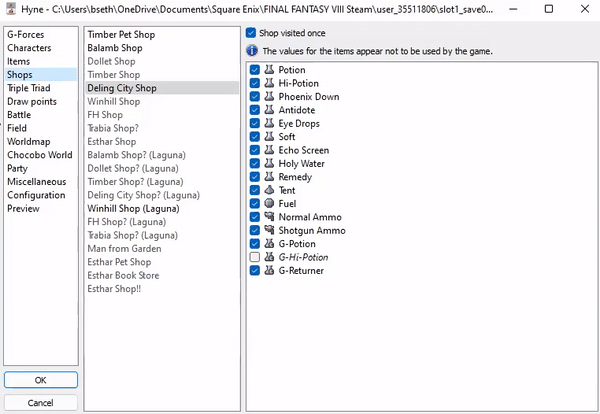Uncheck the G-Returner checkbox
The width and height of the screenshot is (600, 414).
point(254,271)
